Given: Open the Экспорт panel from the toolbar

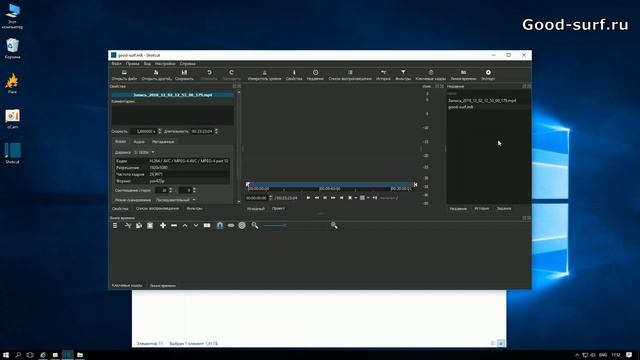Looking at the screenshot, I should pos(488,75).
